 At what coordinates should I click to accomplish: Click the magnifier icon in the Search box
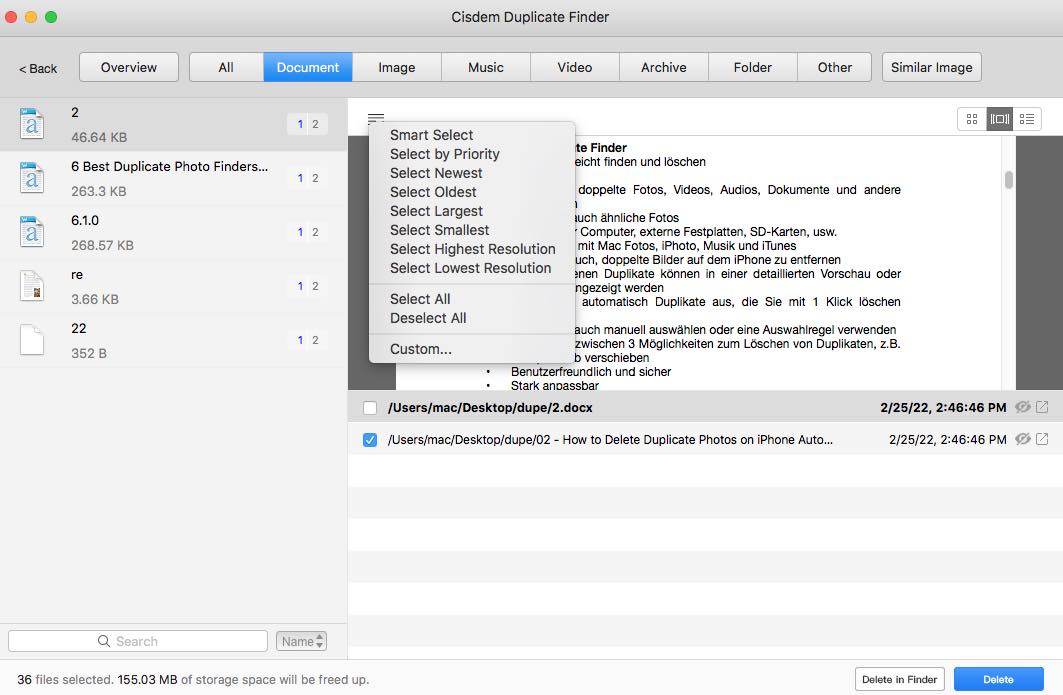click(x=104, y=641)
